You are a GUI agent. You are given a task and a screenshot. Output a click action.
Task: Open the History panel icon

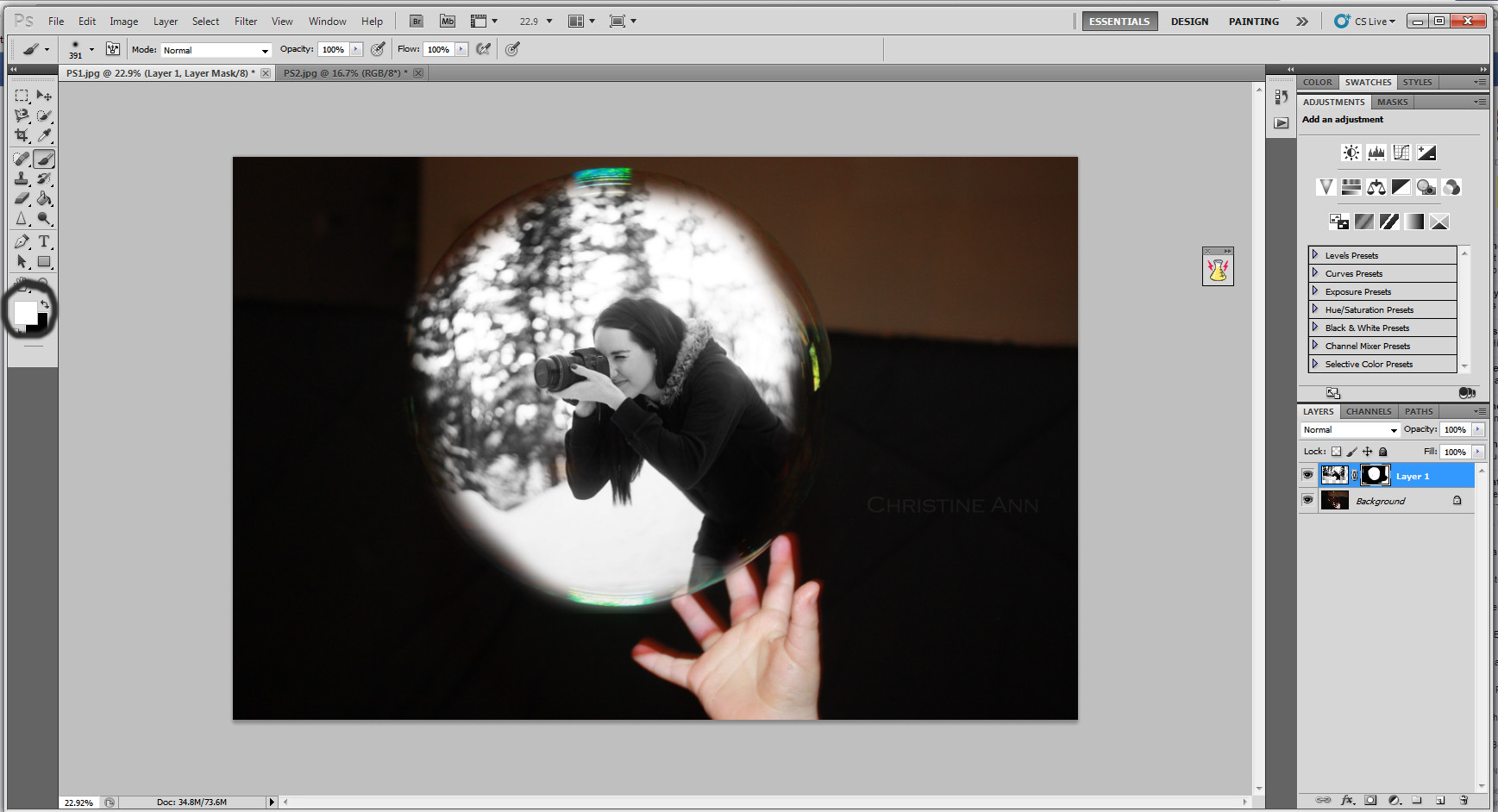[1282, 97]
